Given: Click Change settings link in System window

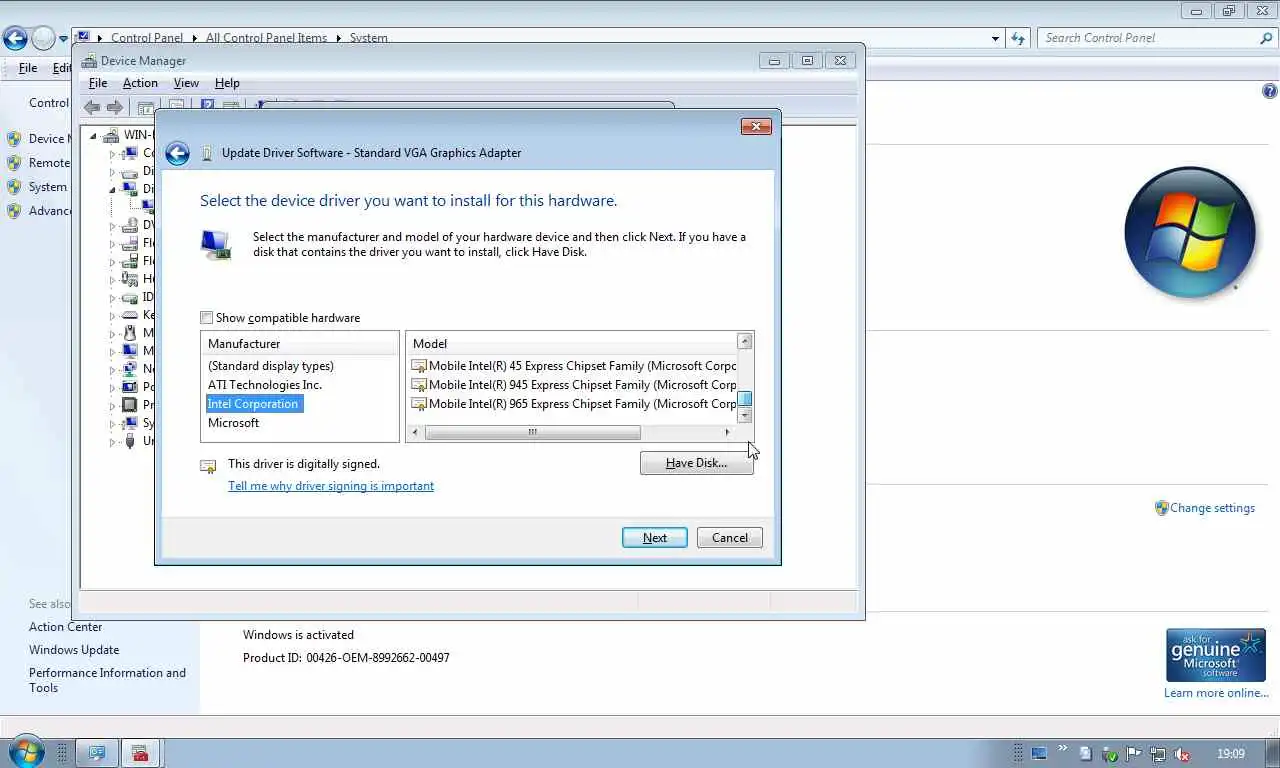Looking at the screenshot, I should coord(1212,508).
